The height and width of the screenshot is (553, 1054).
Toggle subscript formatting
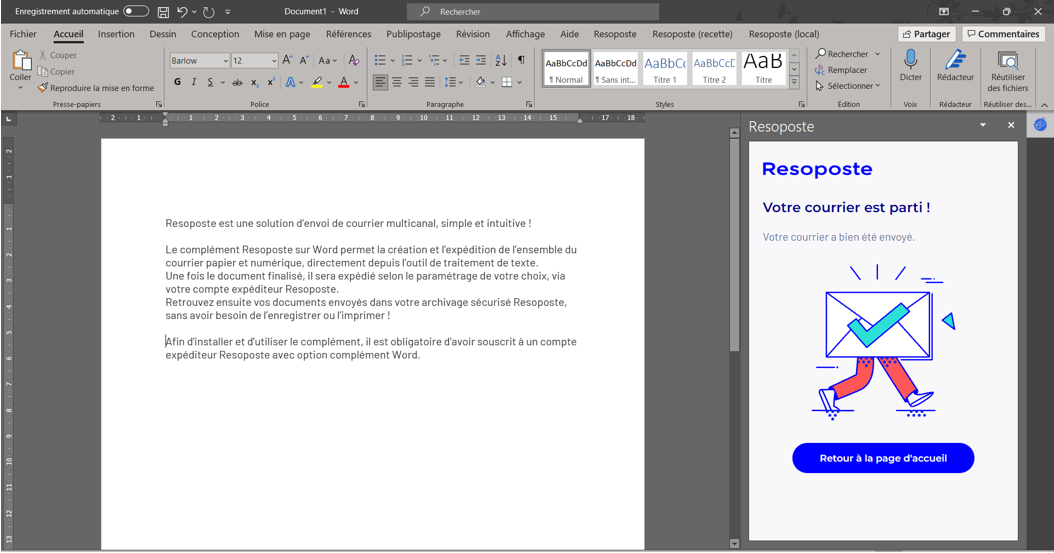tap(255, 82)
